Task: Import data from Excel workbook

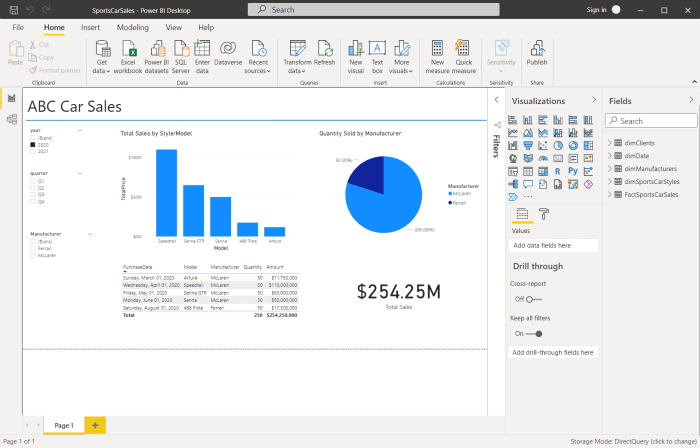Action: point(128,57)
